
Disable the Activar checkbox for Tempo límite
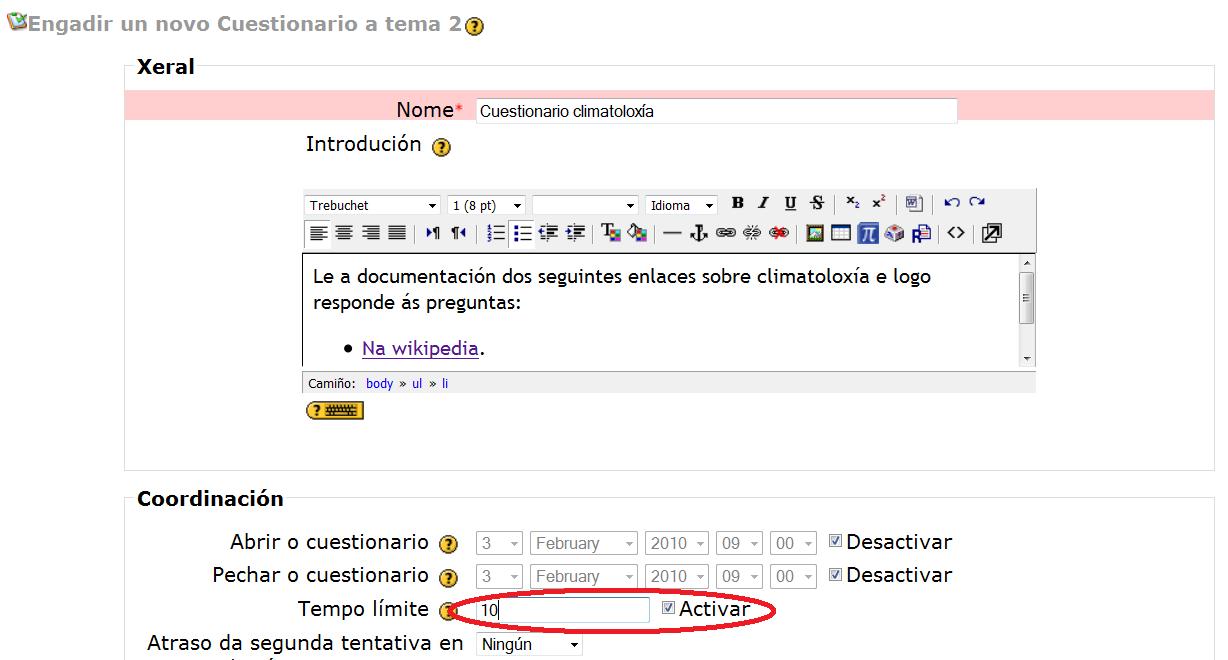click(x=669, y=608)
